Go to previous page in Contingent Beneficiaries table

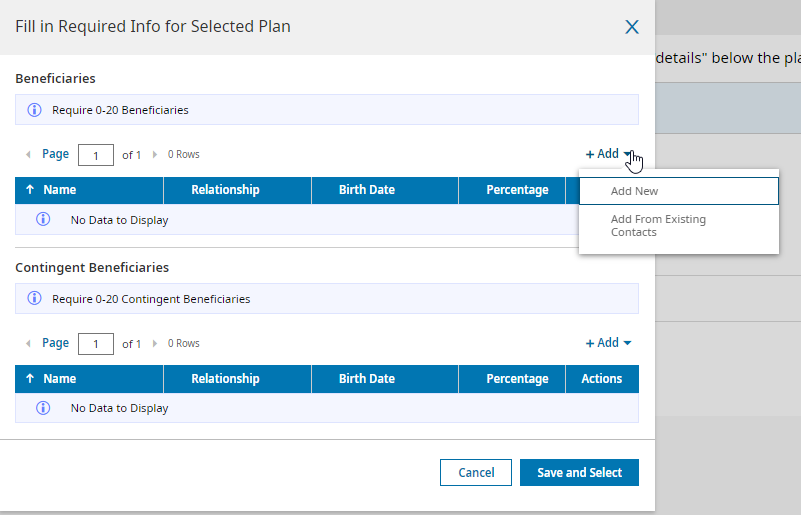click(28, 344)
